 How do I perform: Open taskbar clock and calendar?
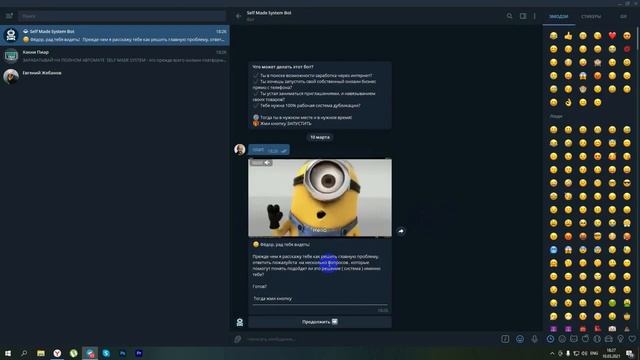point(611,353)
